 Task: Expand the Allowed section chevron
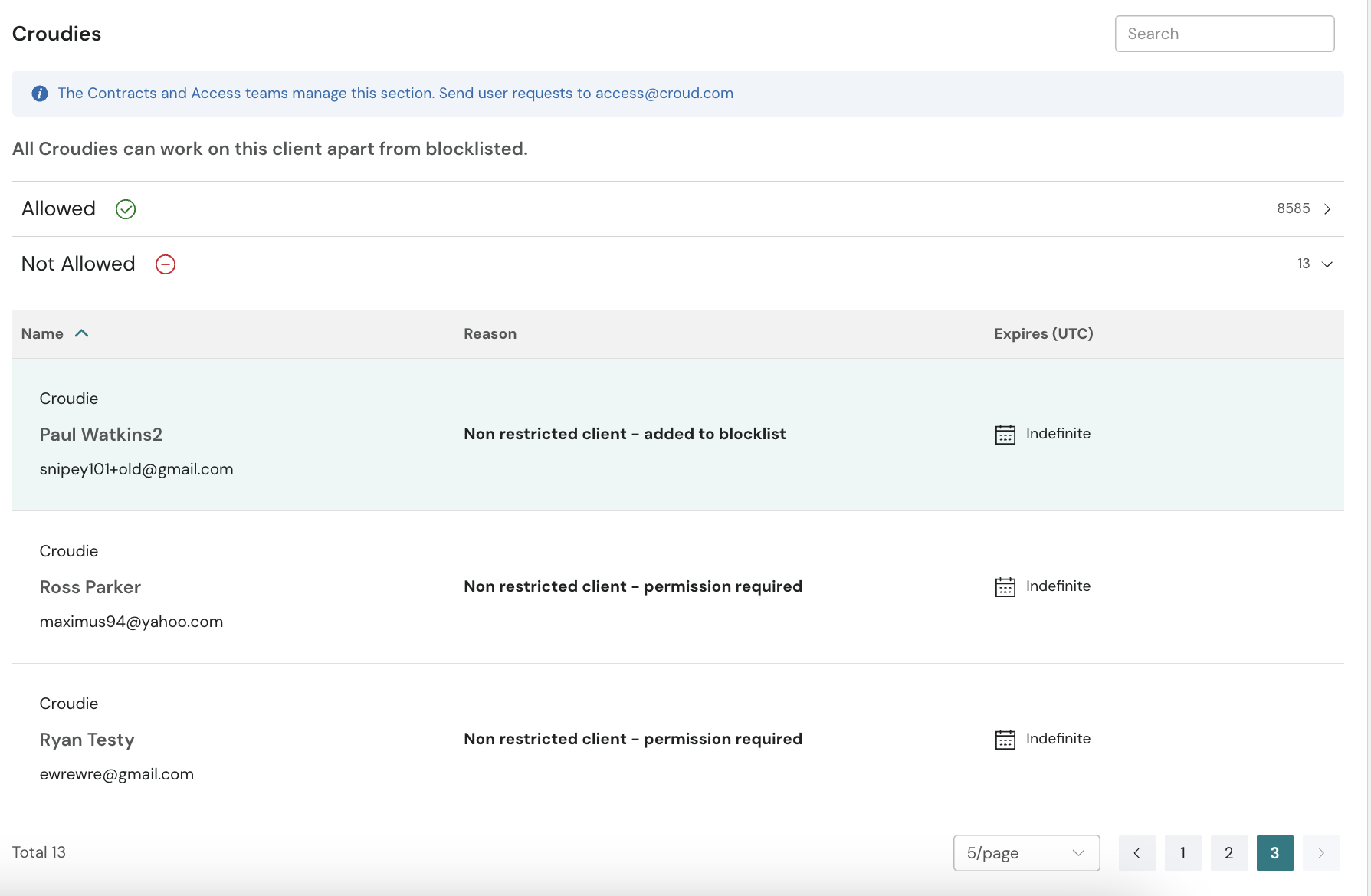point(1327,209)
